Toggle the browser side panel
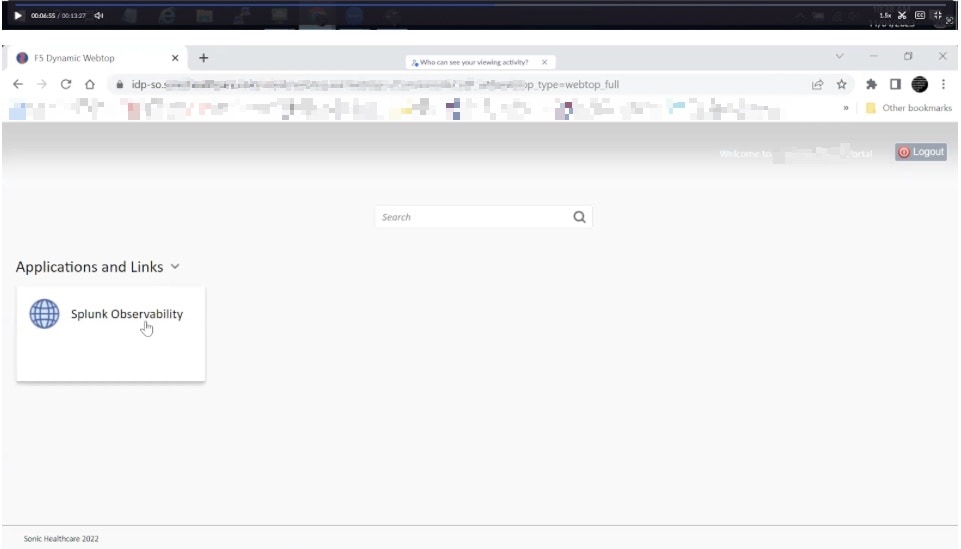The width and height of the screenshot is (961, 549). tap(895, 85)
